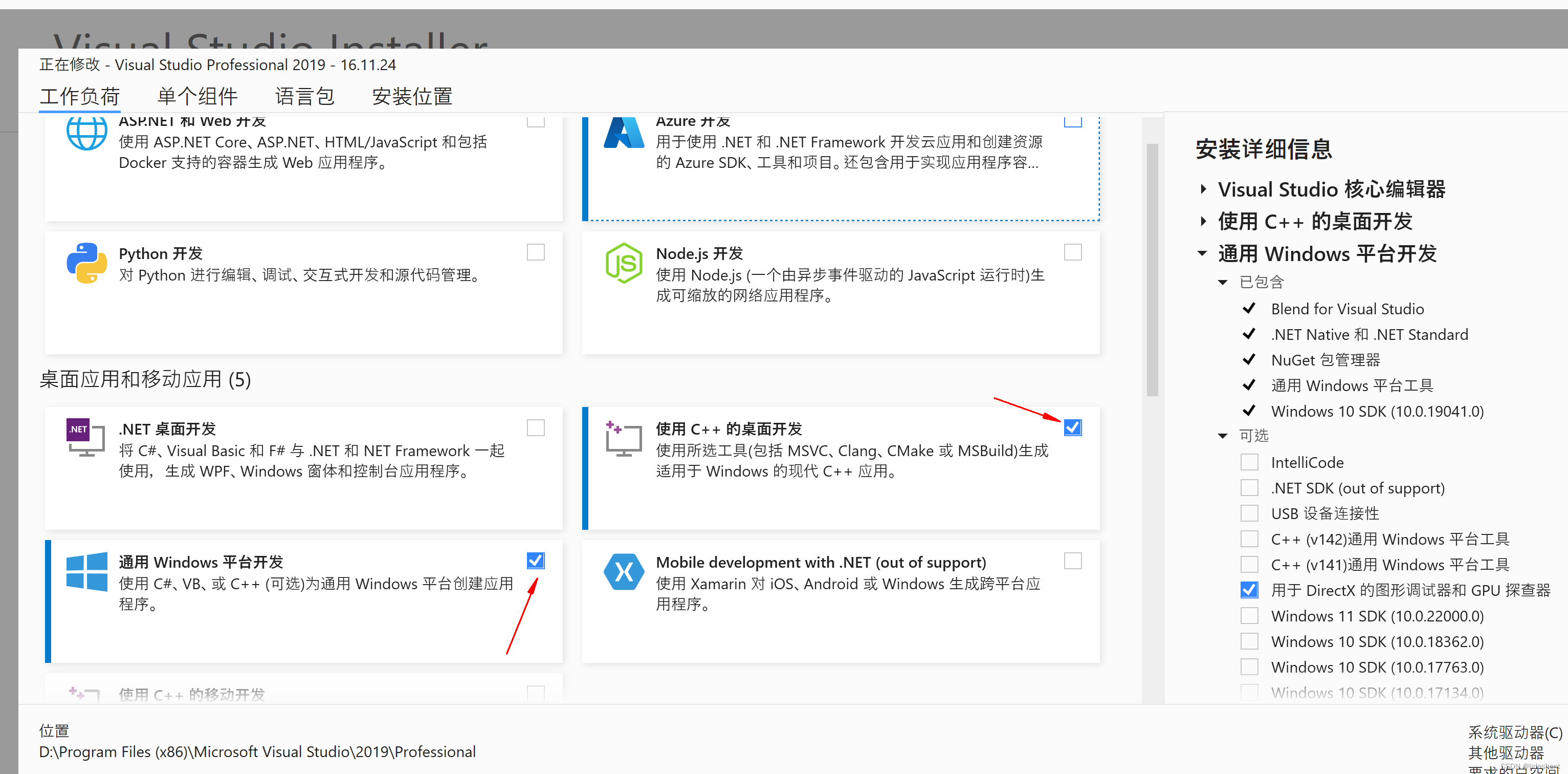Viewport: 1568px width, 774px height.
Task: Open the 单个组件 individual components tab
Action: [x=197, y=96]
